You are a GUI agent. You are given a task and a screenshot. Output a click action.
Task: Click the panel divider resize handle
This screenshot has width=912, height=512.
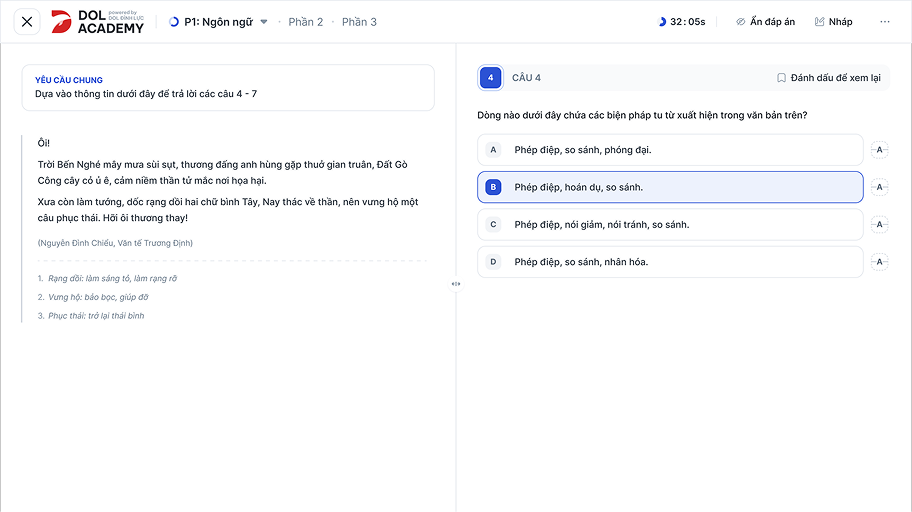[456, 284]
